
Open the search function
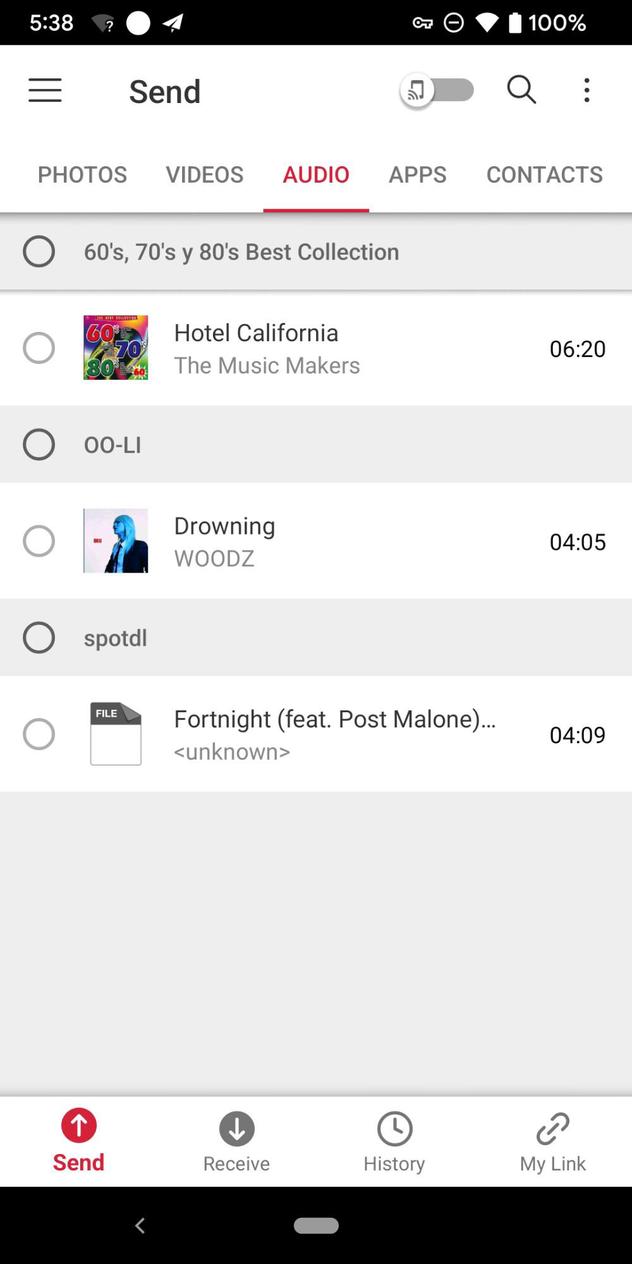point(521,90)
